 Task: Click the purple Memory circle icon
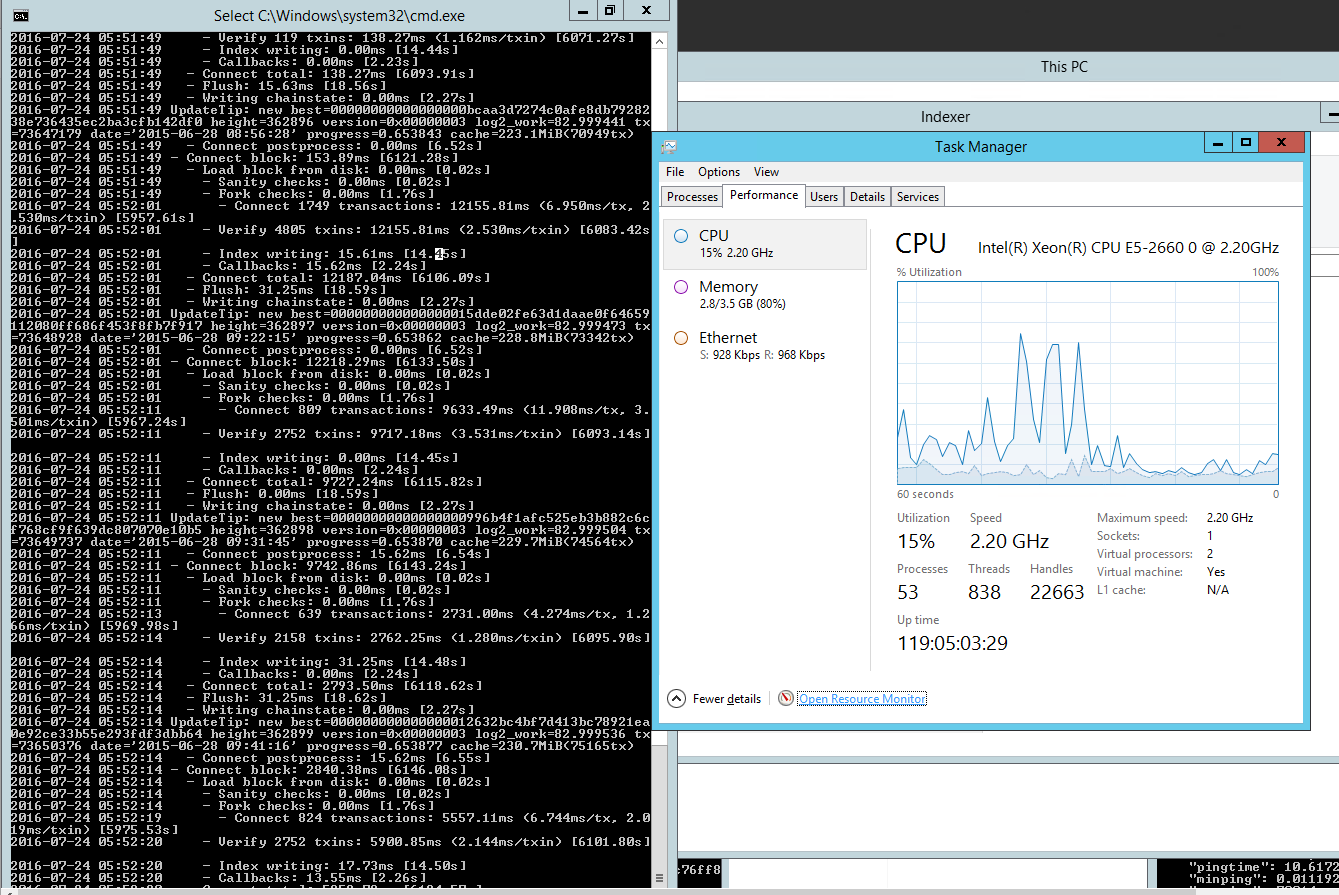(x=681, y=287)
